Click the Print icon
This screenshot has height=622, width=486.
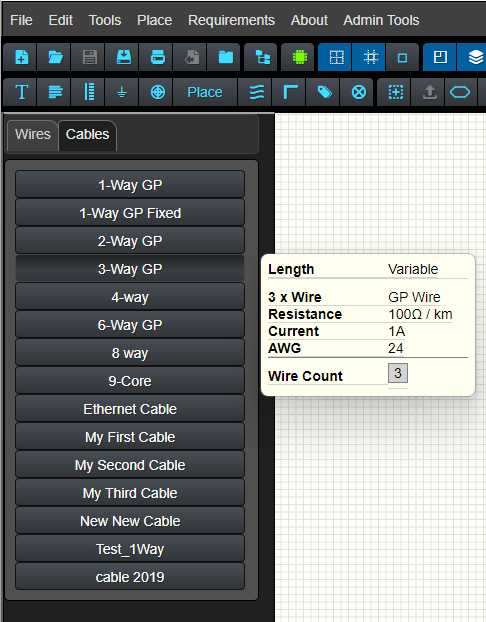pyautogui.click(x=158, y=58)
